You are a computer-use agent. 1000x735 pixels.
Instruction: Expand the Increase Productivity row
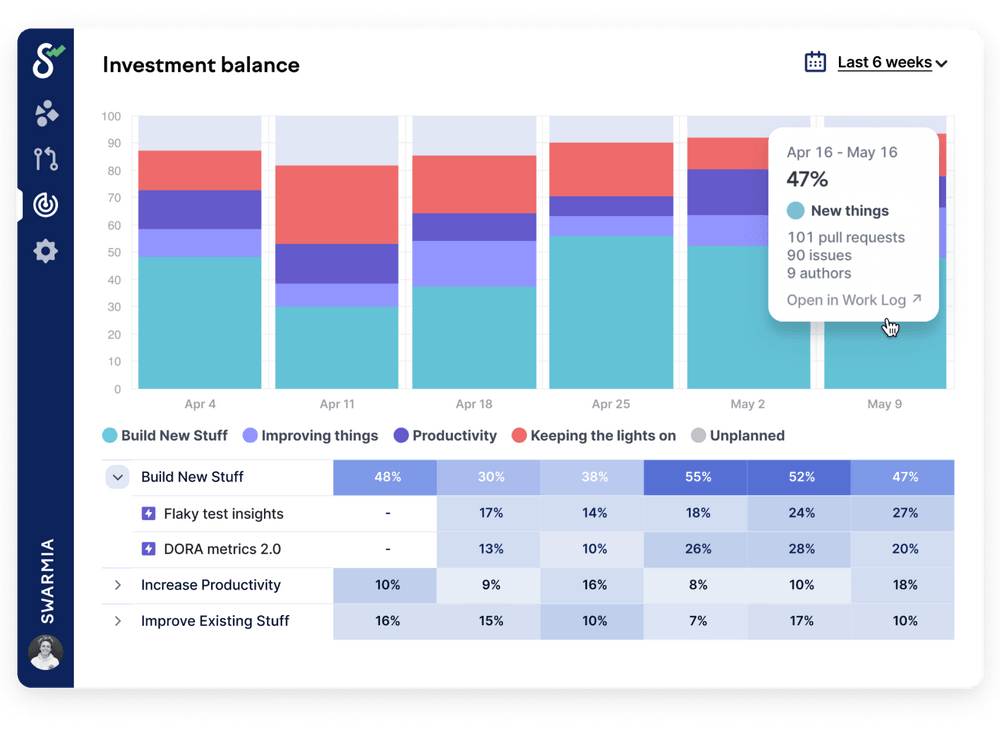(117, 585)
